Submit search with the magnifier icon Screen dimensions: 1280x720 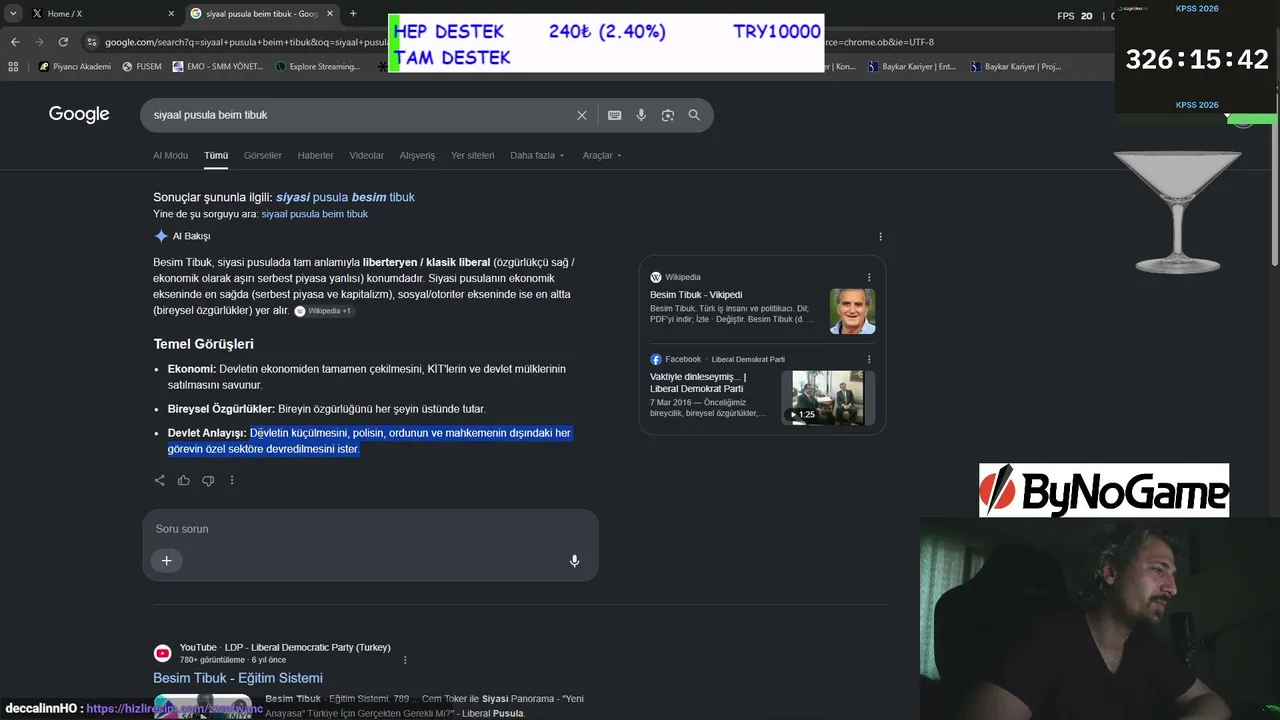coord(694,115)
